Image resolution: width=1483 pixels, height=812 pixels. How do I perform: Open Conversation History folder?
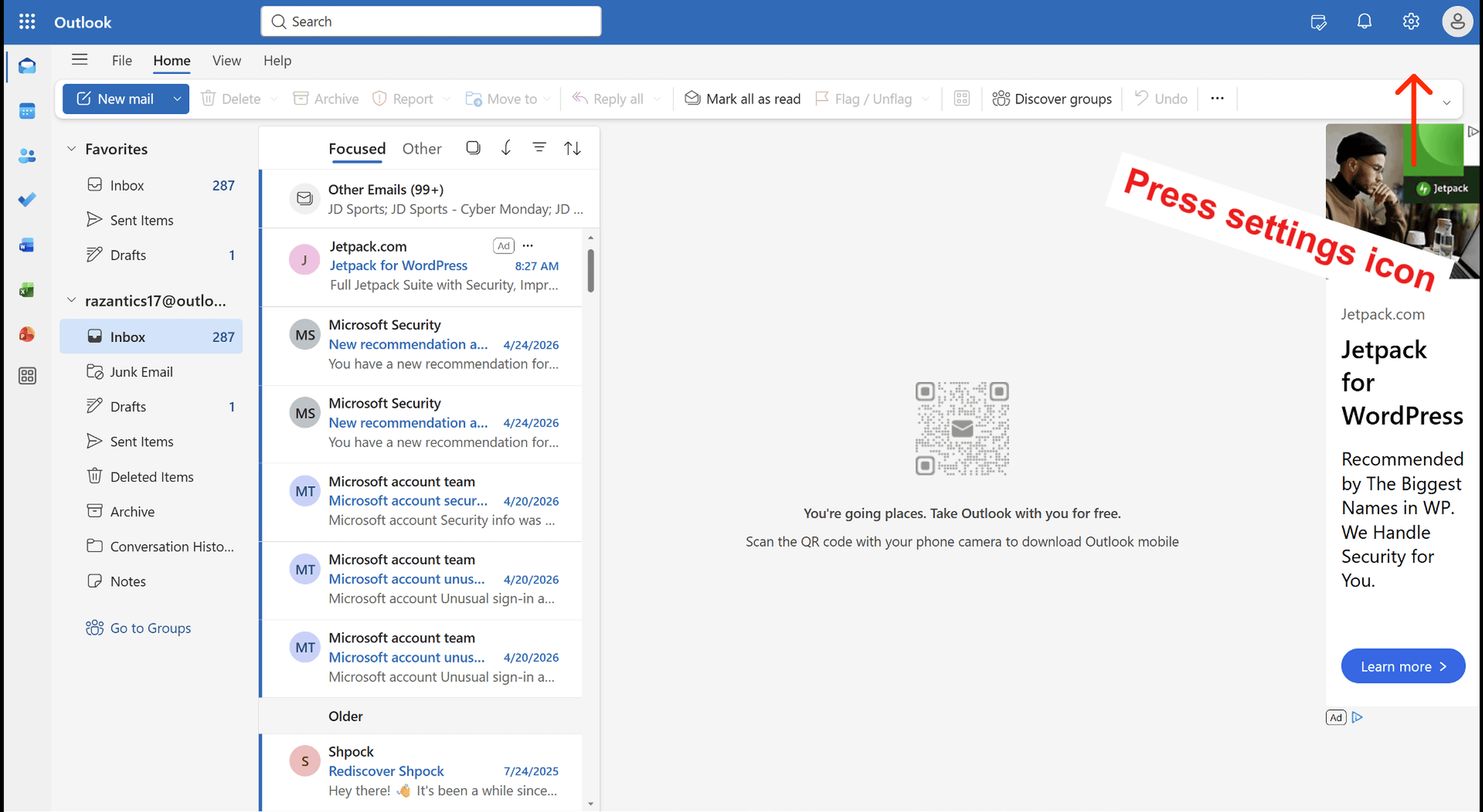point(151,546)
